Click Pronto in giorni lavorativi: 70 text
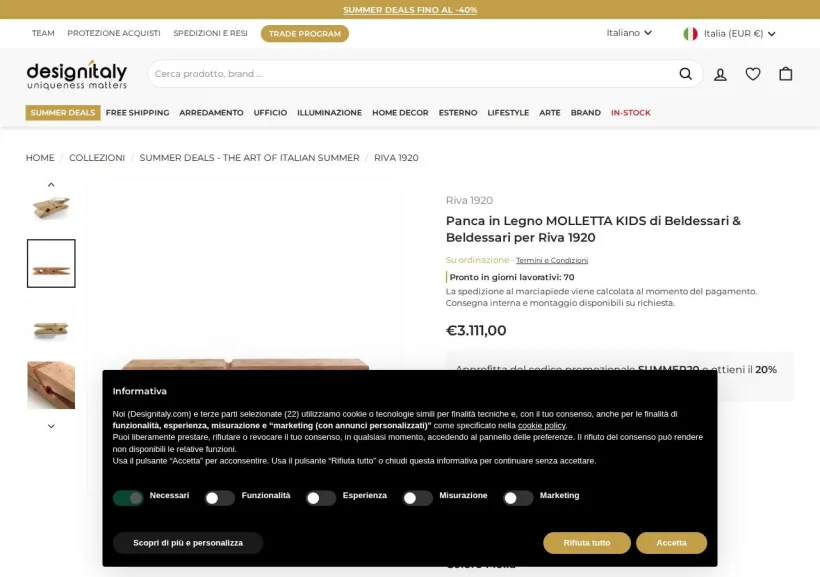The height and width of the screenshot is (577, 820). tap(512, 277)
